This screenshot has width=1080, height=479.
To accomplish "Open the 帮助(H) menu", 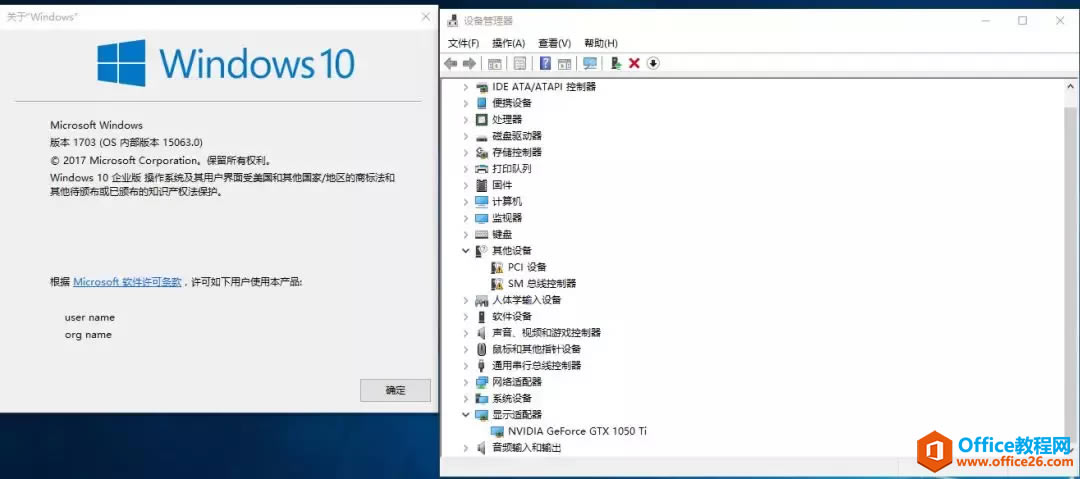I will click(x=601, y=43).
